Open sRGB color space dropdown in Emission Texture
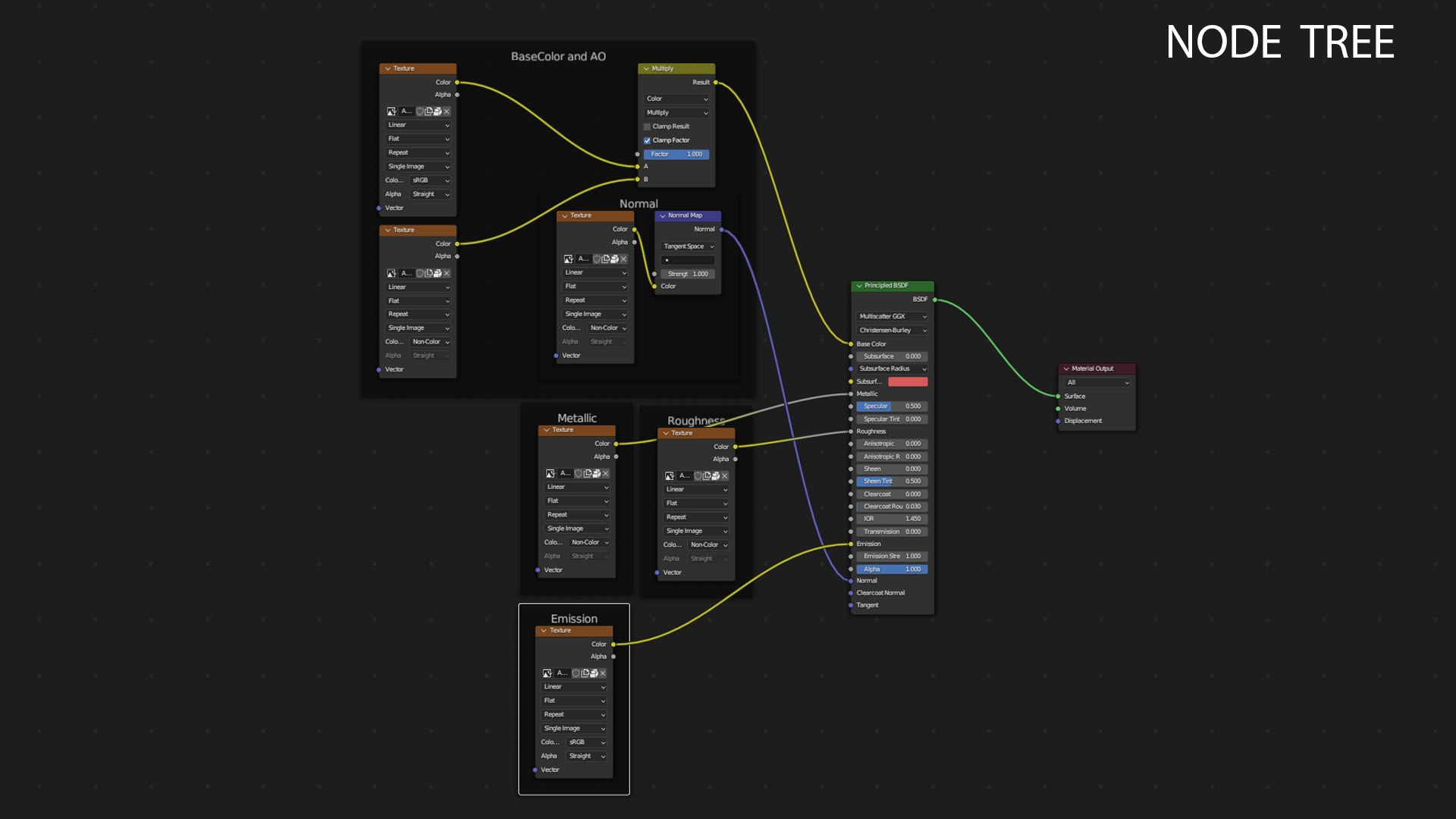 point(586,742)
